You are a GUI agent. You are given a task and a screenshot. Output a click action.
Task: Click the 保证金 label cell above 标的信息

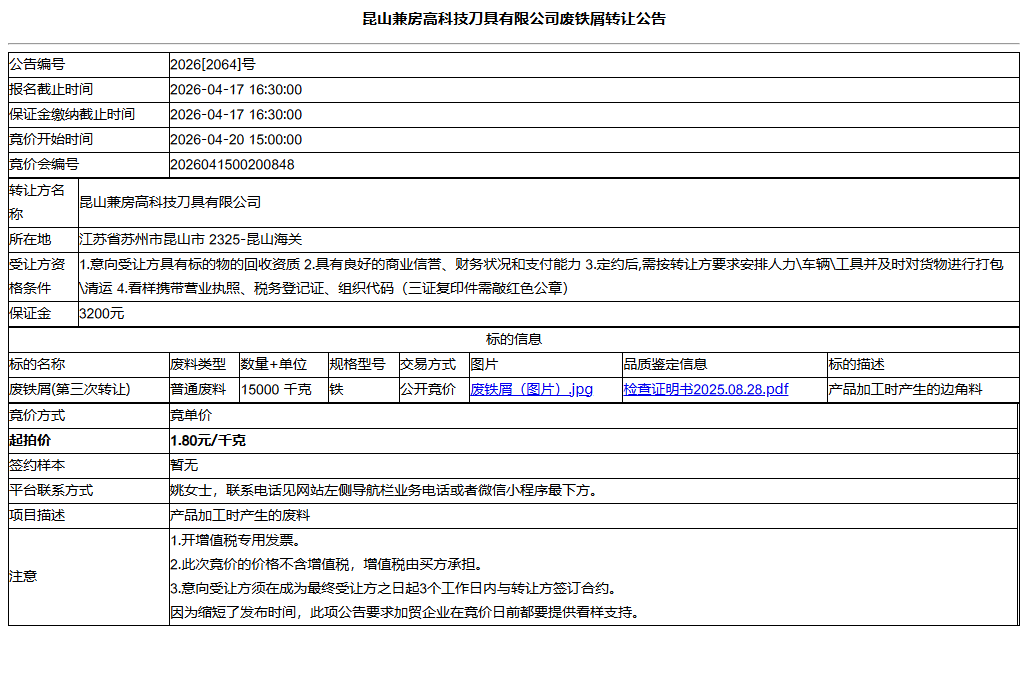(x=43, y=314)
